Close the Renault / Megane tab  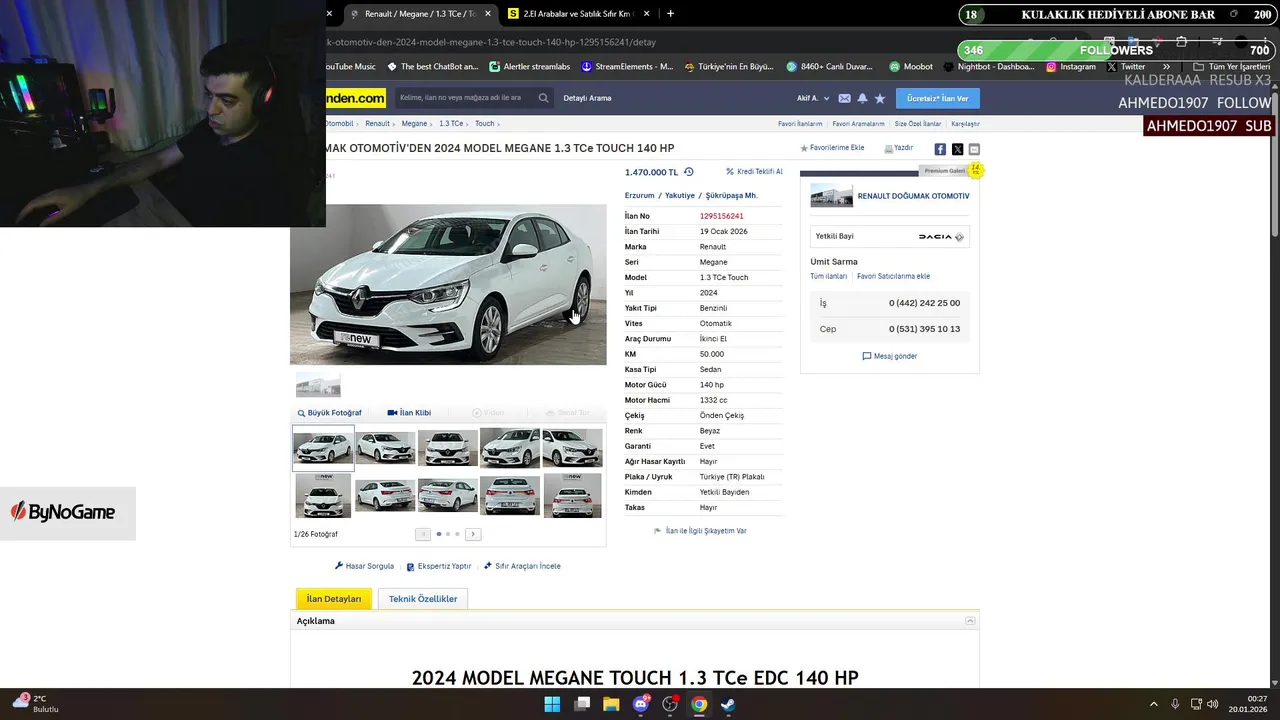pyautogui.click(x=488, y=14)
